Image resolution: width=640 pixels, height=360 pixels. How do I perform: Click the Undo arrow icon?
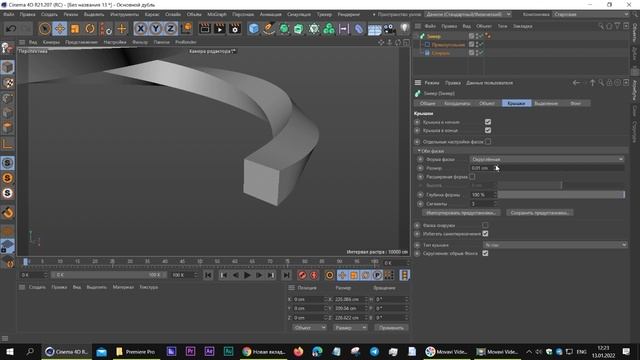pos(11,29)
